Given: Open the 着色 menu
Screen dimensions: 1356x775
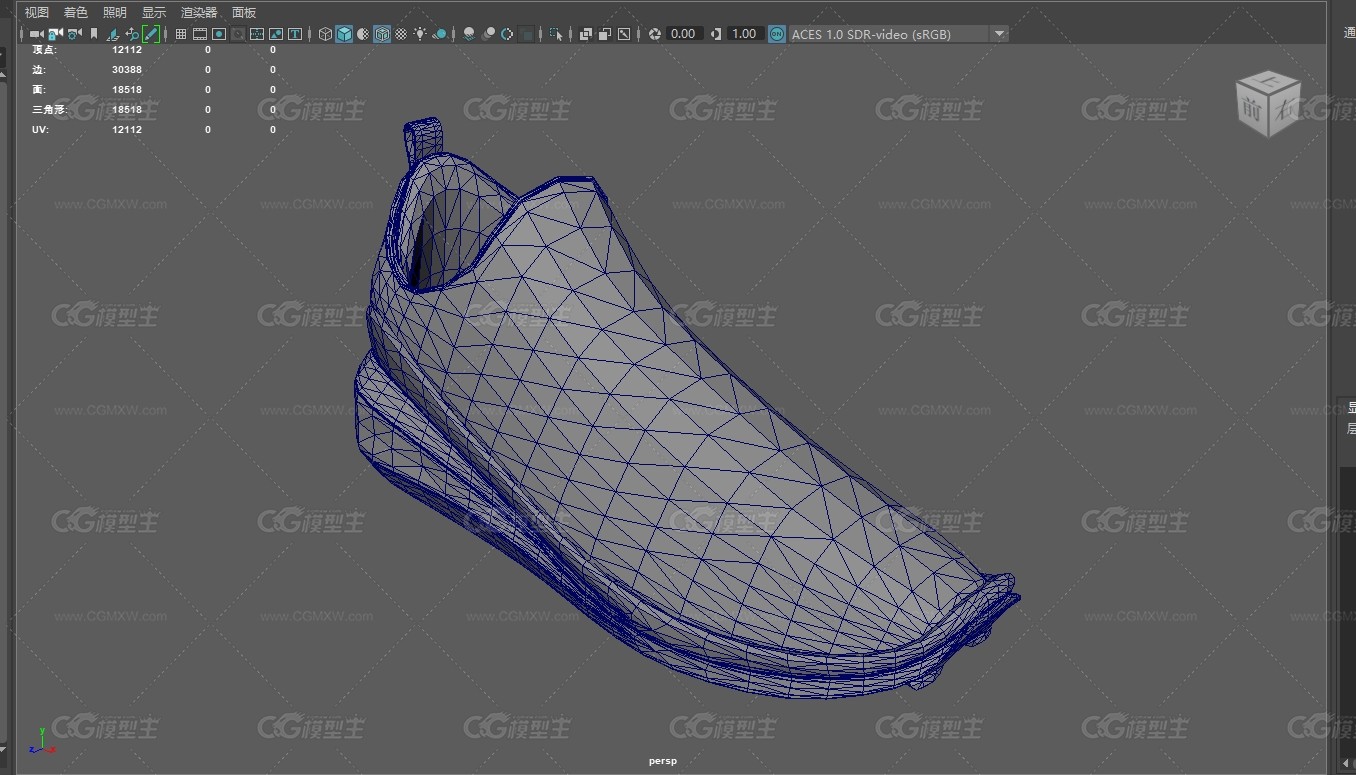Looking at the screenshot, I should (x=76, y=12).
